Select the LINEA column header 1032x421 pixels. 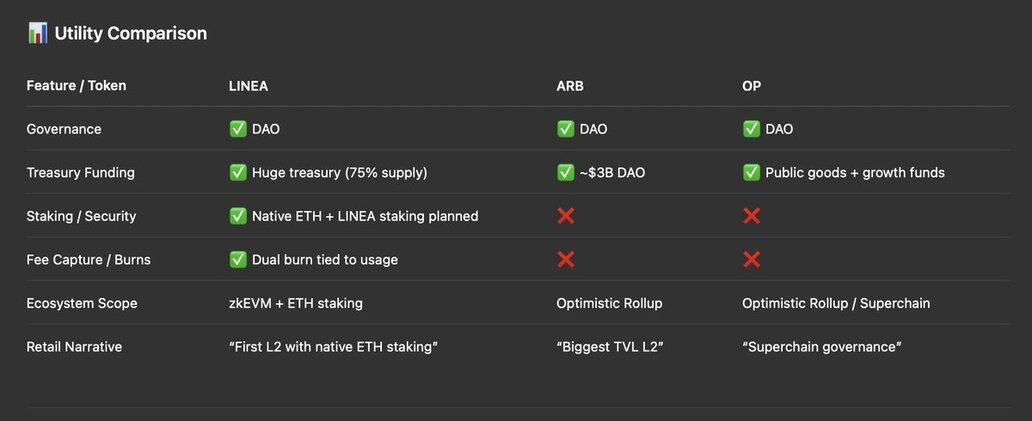point(248,86)
